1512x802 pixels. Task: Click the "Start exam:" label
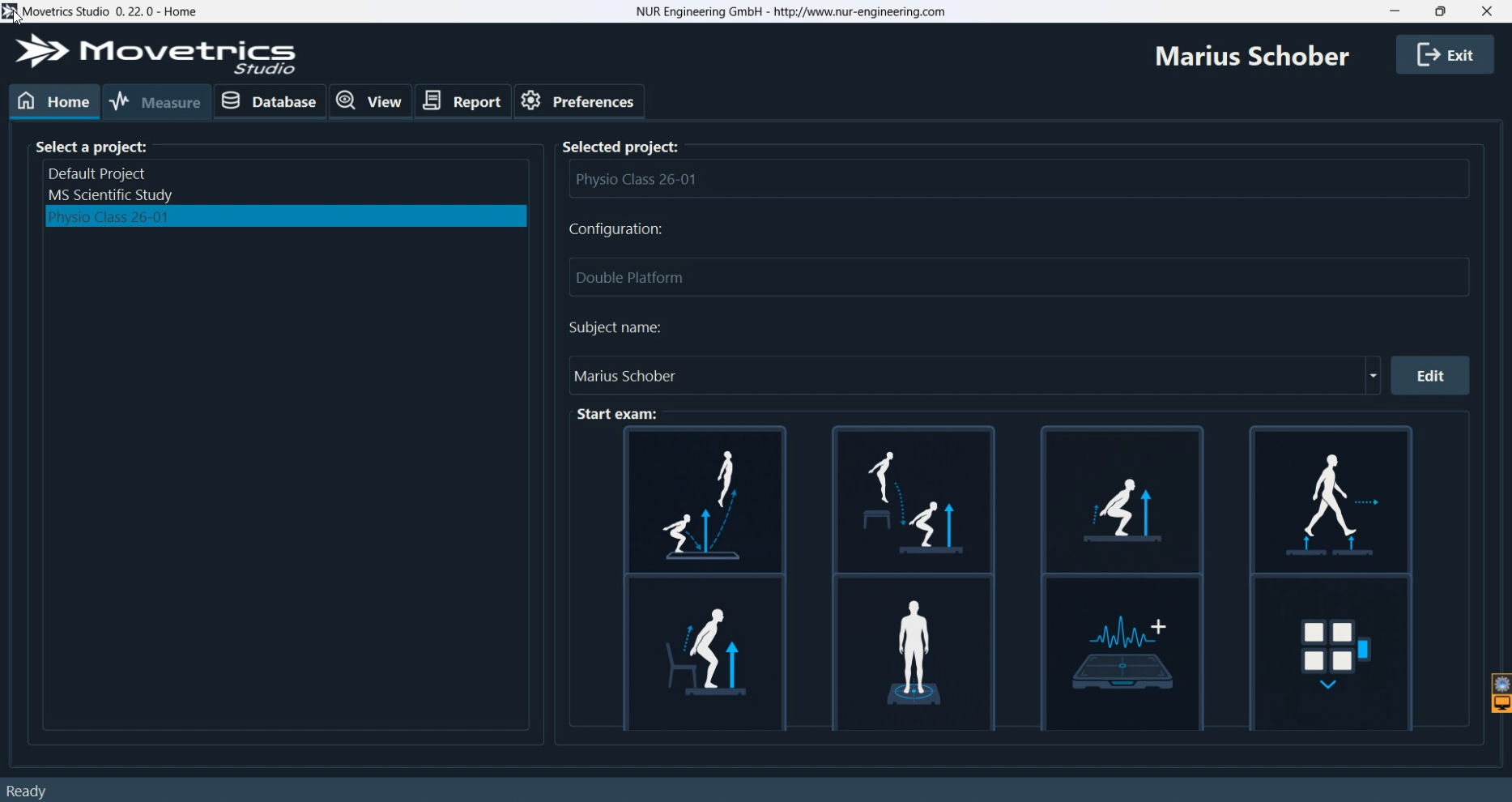616,414
